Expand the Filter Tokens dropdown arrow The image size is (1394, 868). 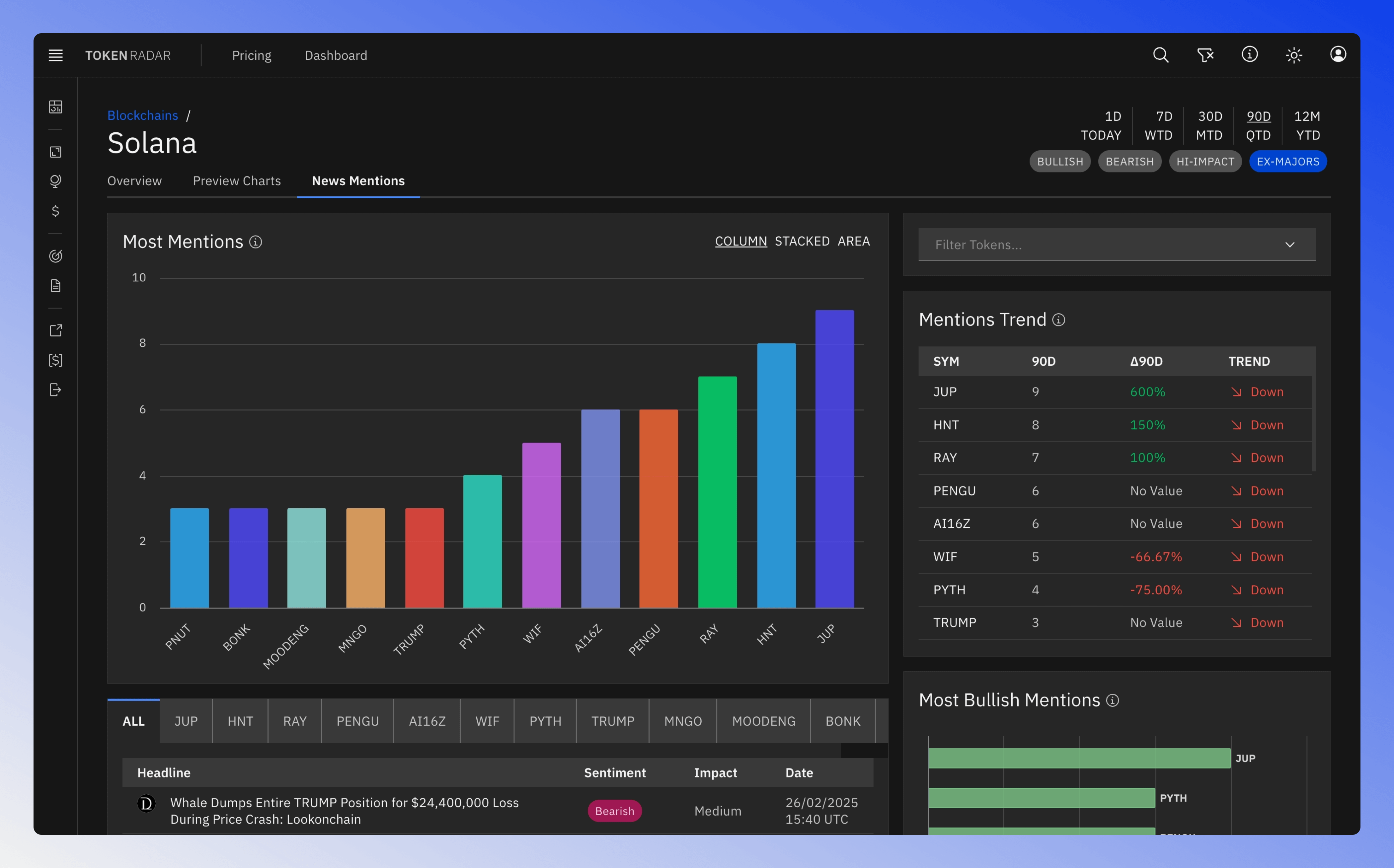point(1289,245)
